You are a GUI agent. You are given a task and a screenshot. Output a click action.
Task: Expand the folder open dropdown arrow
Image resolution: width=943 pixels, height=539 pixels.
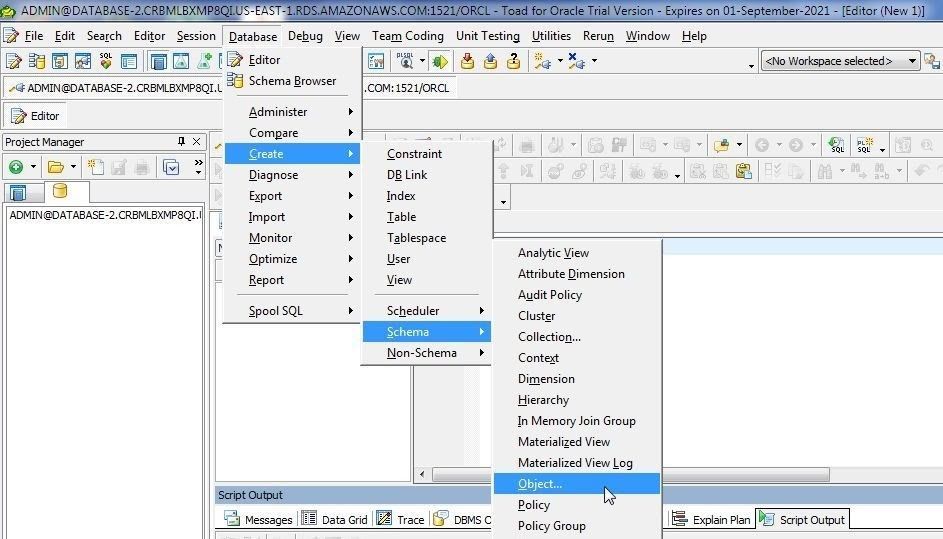[73, 167]
